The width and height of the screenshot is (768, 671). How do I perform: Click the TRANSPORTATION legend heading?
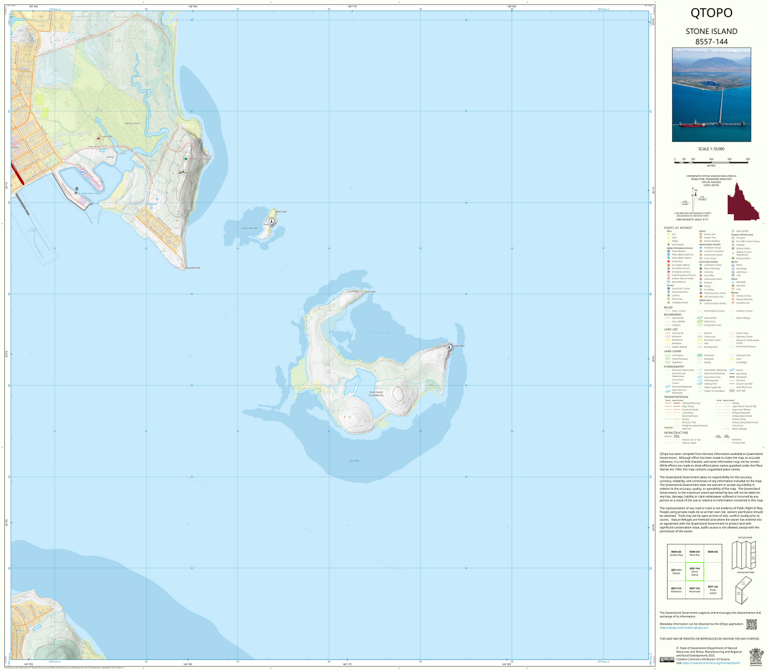(676, 397)
